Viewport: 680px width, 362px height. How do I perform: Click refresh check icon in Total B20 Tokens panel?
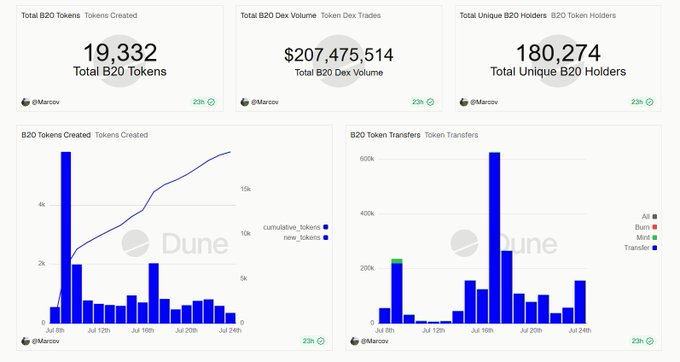pos(211,102)
